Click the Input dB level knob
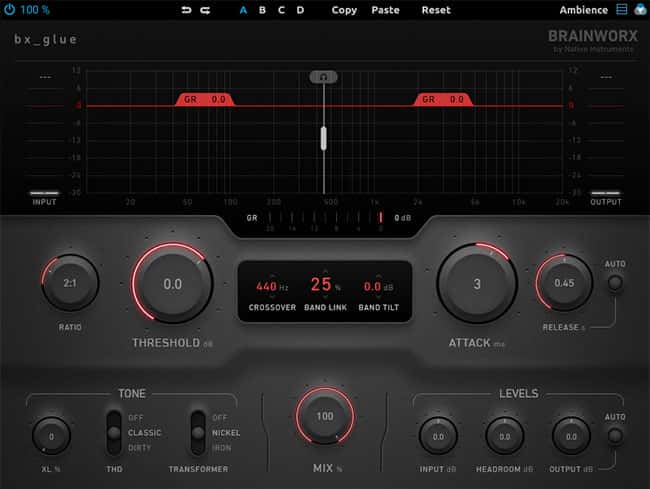Viewport: 650px width, 489px height. [x=438, y=436]
